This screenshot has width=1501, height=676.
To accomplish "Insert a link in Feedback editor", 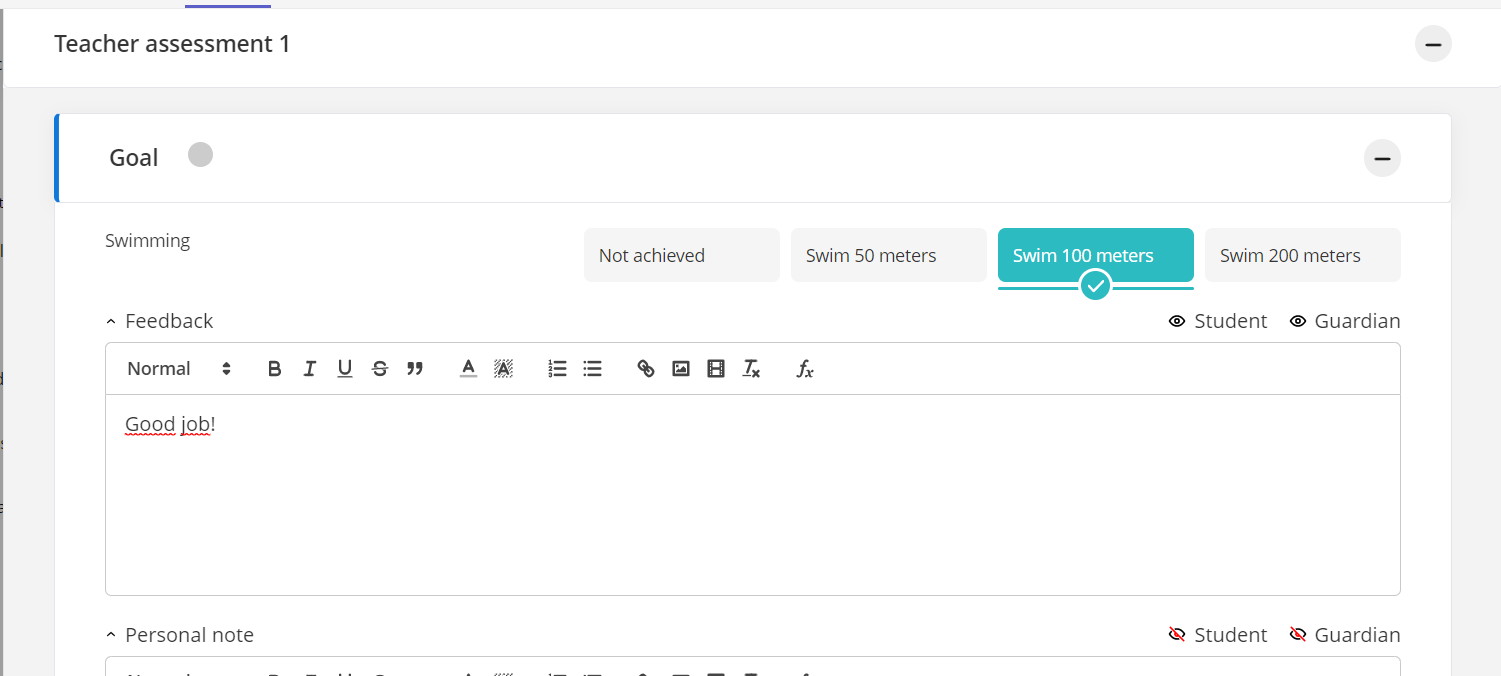I will coord(646,369).
